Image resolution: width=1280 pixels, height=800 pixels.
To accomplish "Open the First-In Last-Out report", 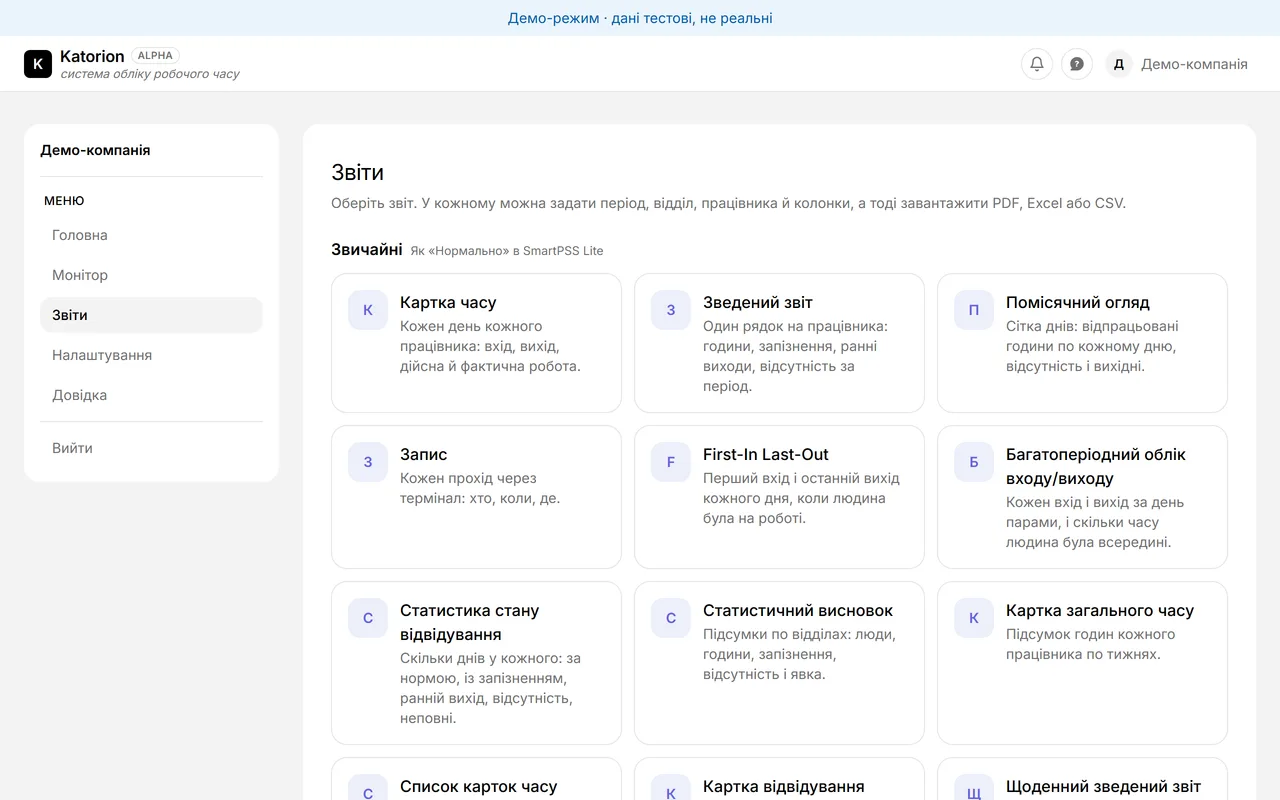I will pyautogui.click(x=779, y=497).
